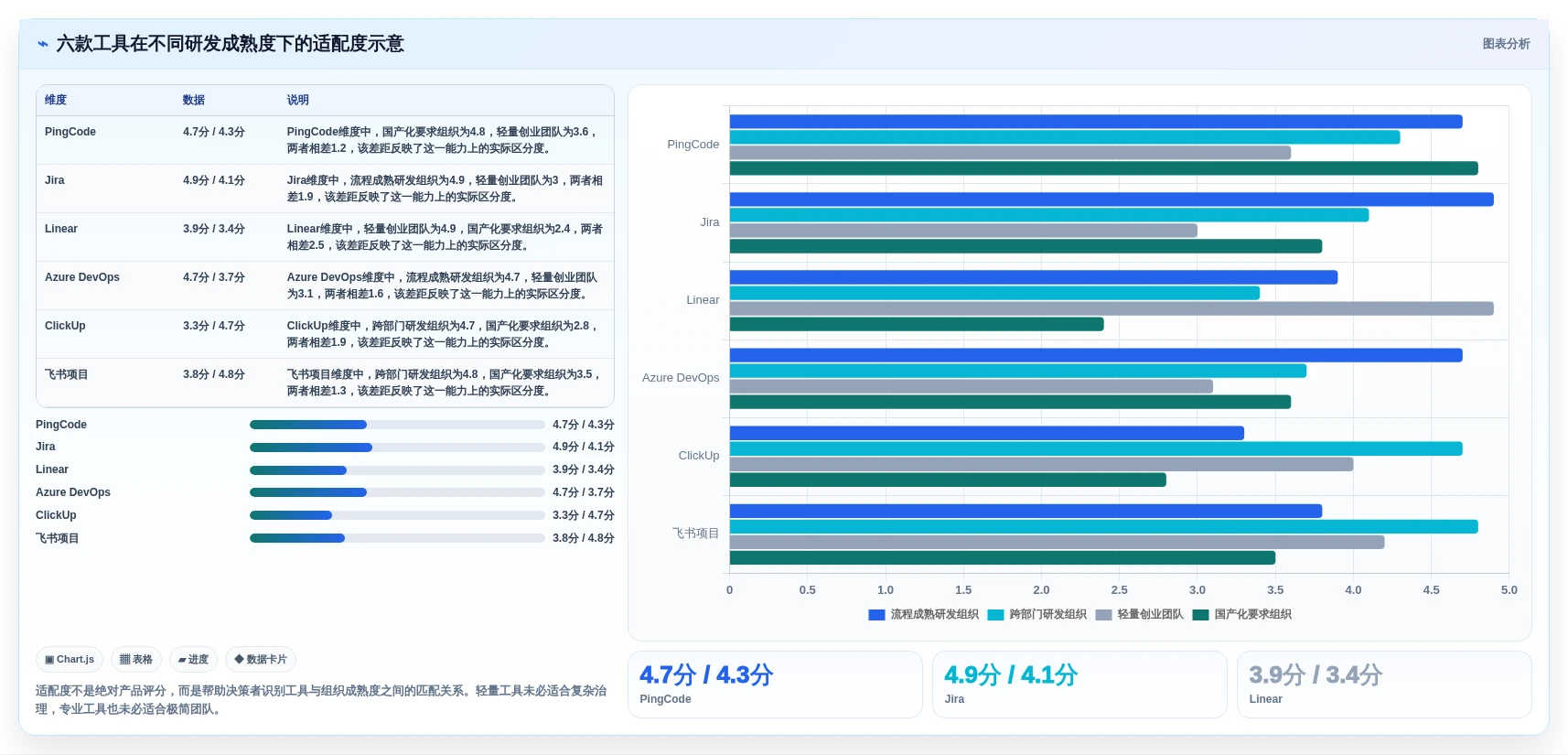1568x755 pixels.
Task: Click the Azure DevOps label on the chart axis
Action: pos(681,378)
